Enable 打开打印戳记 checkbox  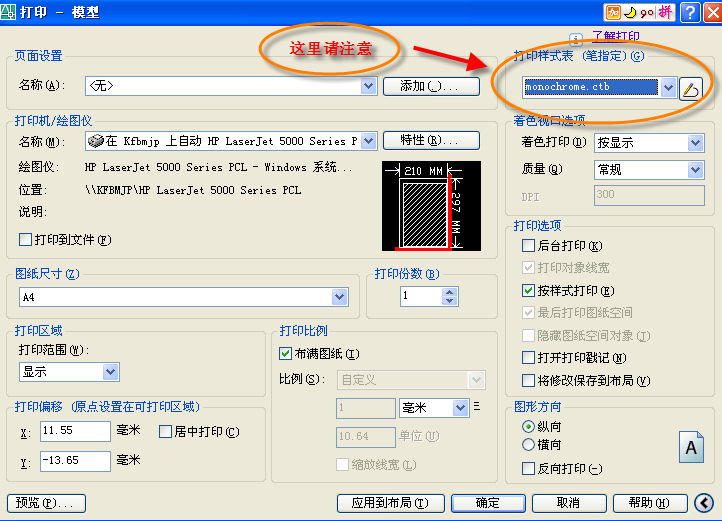[x=529, y=357]
